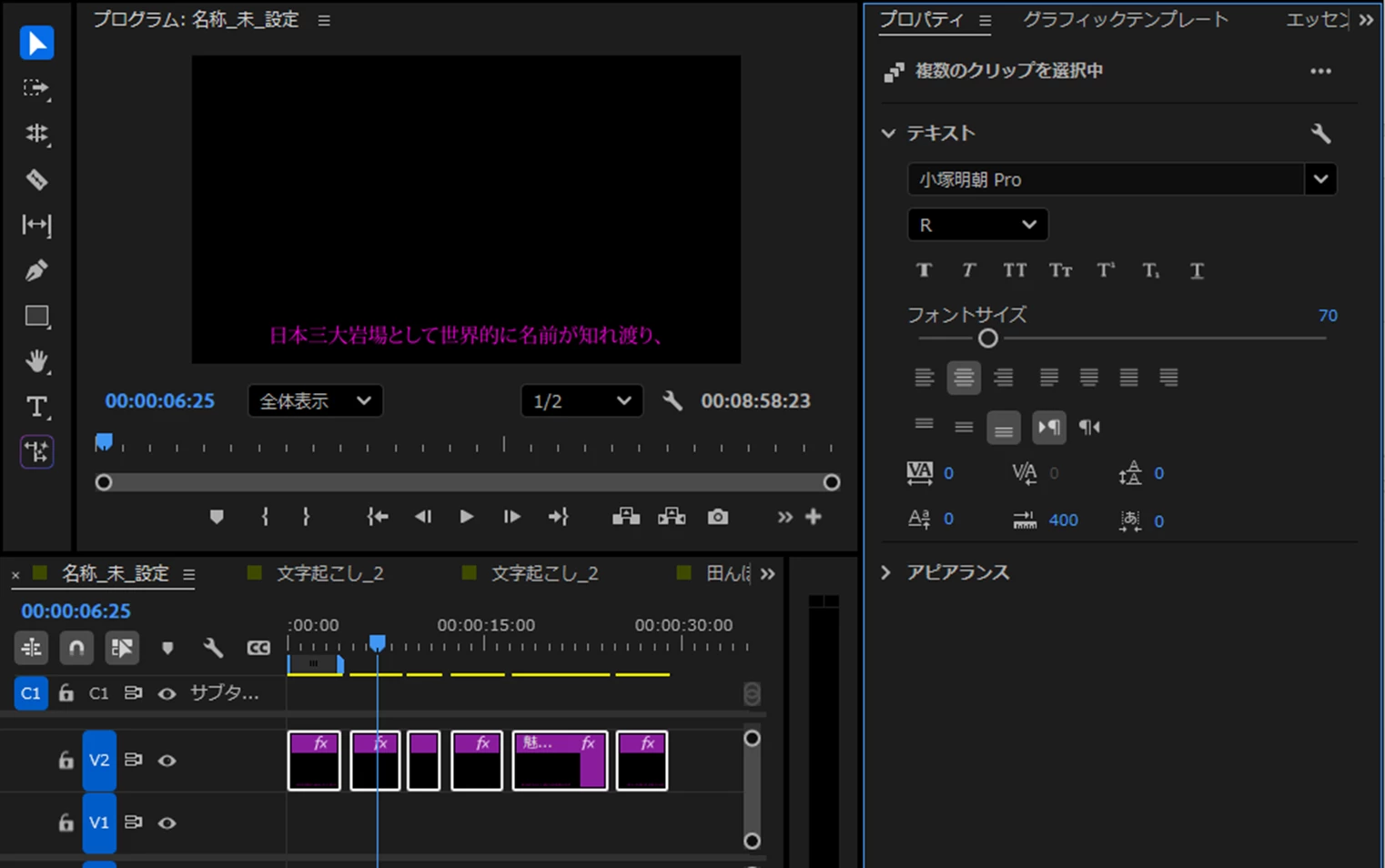This screenshot has height=868, width=1385.
Task: Open the 全体表示 zoom level dropdown
Action: (315, 401)
